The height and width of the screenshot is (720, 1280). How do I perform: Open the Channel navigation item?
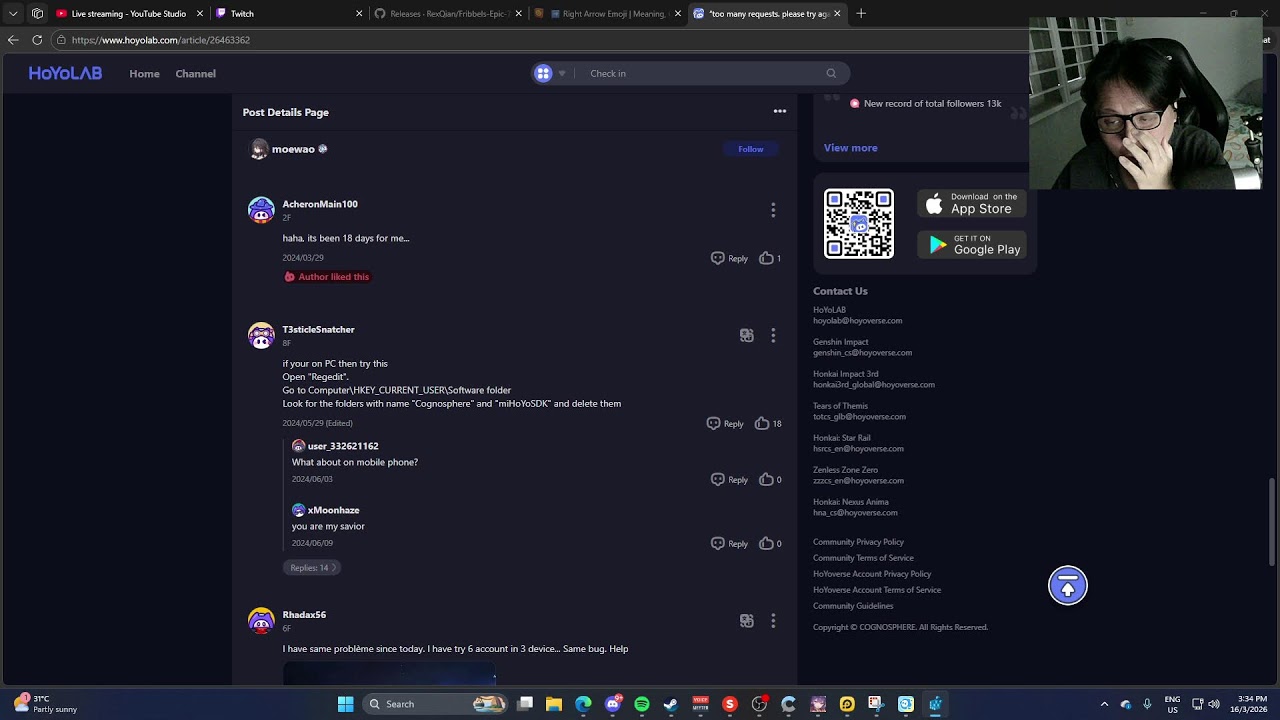195,73
